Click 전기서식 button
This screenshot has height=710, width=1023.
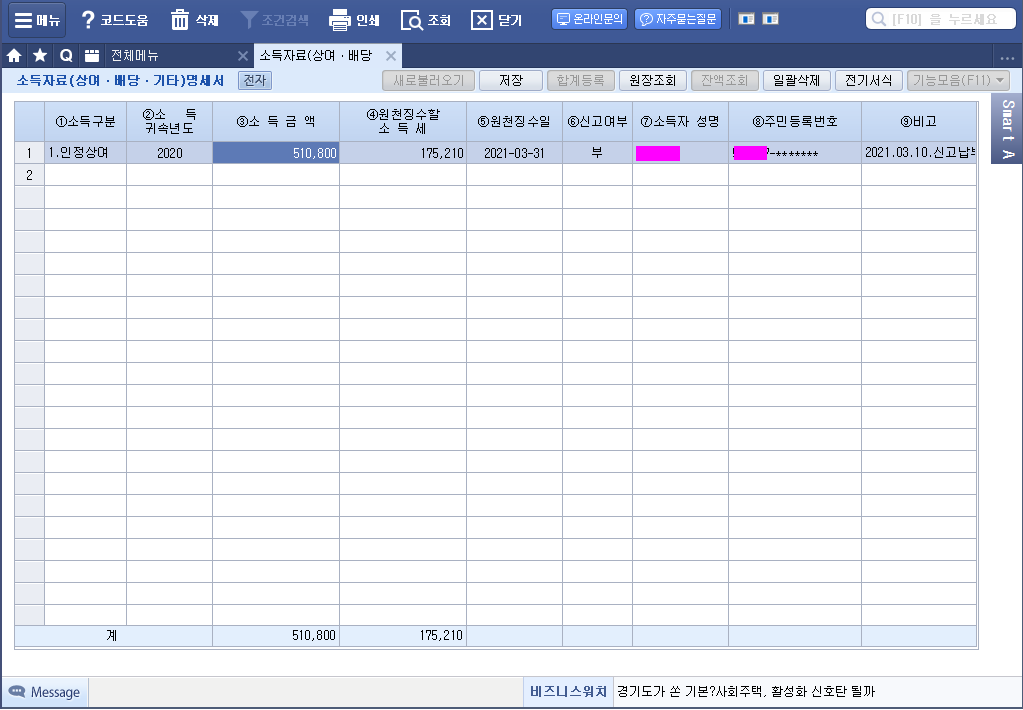click(868, 80)
